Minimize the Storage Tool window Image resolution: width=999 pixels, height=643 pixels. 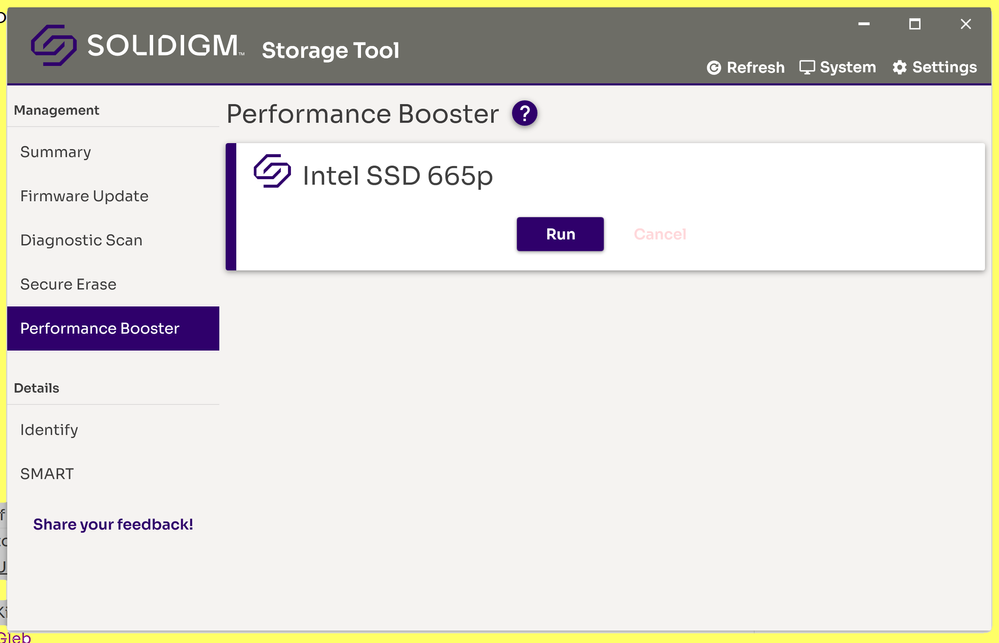point(864,24)
